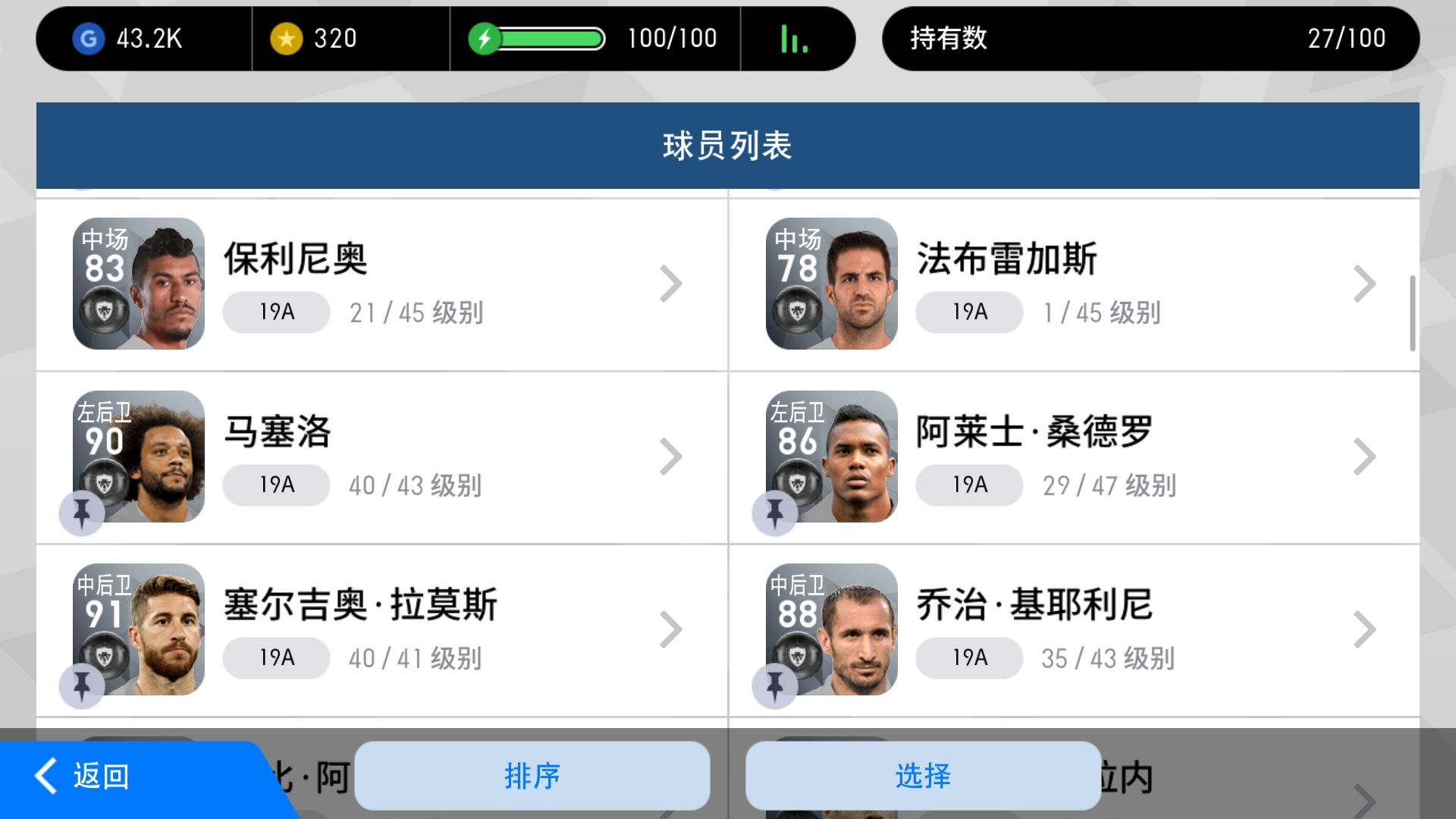Tap the green lightning energy icon
Screen dimensions: 1456x819
tap(484, 39)
